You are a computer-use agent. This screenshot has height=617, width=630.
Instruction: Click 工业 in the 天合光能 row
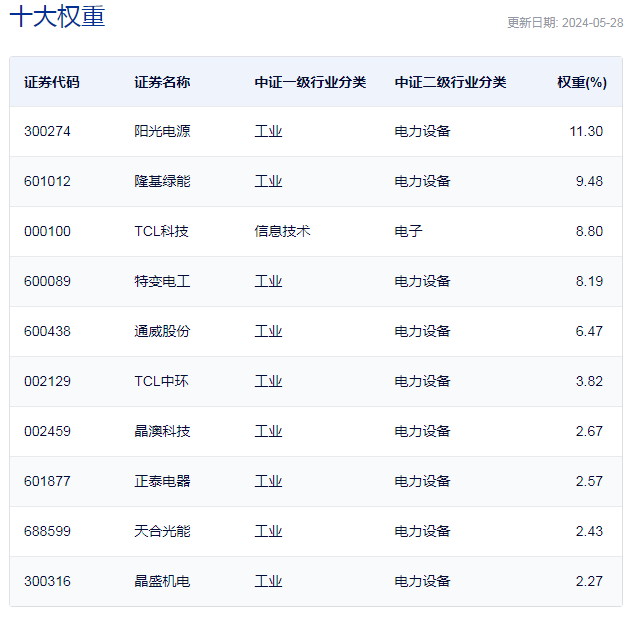[x=268, y=531]
